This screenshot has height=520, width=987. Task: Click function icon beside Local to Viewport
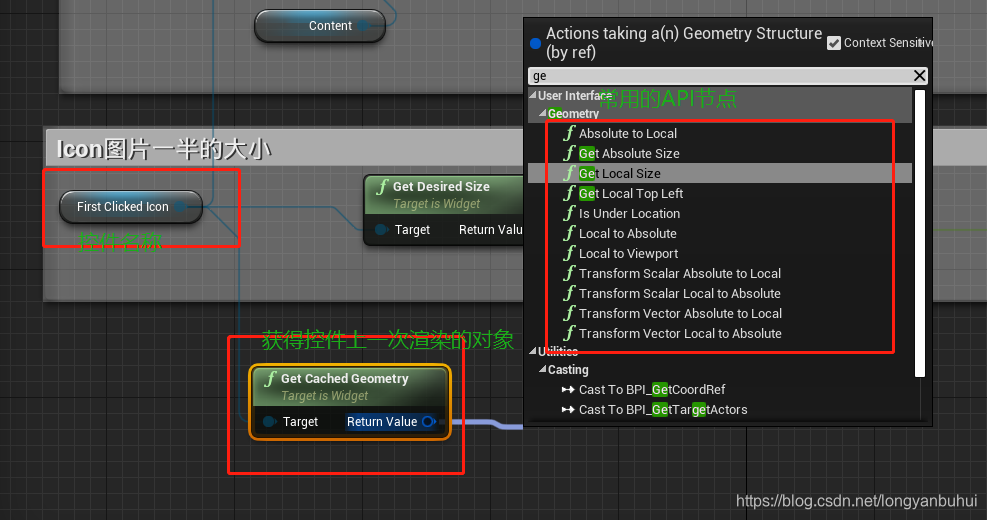(x=570, y=253)
